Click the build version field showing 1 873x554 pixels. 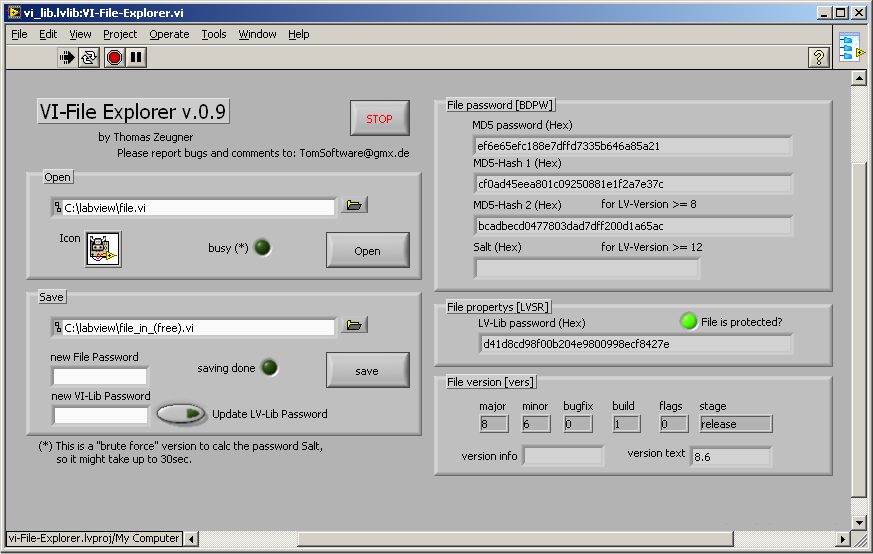click(x=626, y=424)
